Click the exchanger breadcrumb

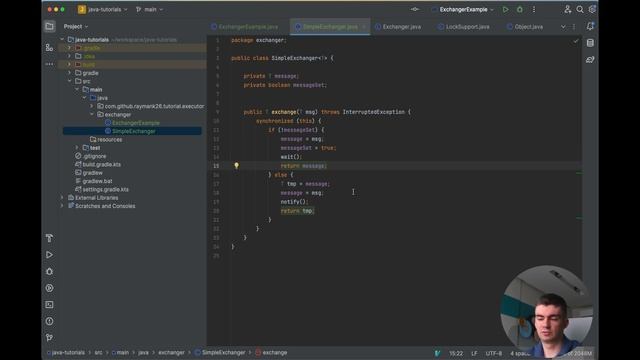point(171,353)
